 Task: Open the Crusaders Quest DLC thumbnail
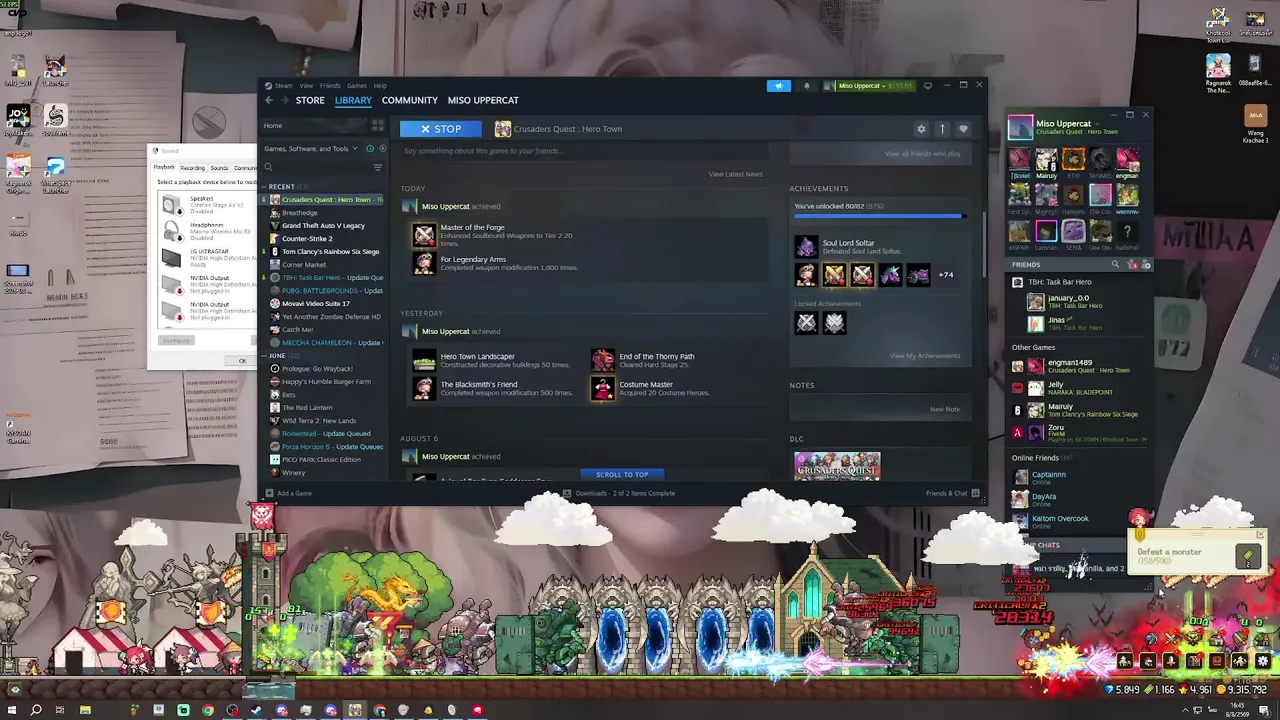coord(837,466)
